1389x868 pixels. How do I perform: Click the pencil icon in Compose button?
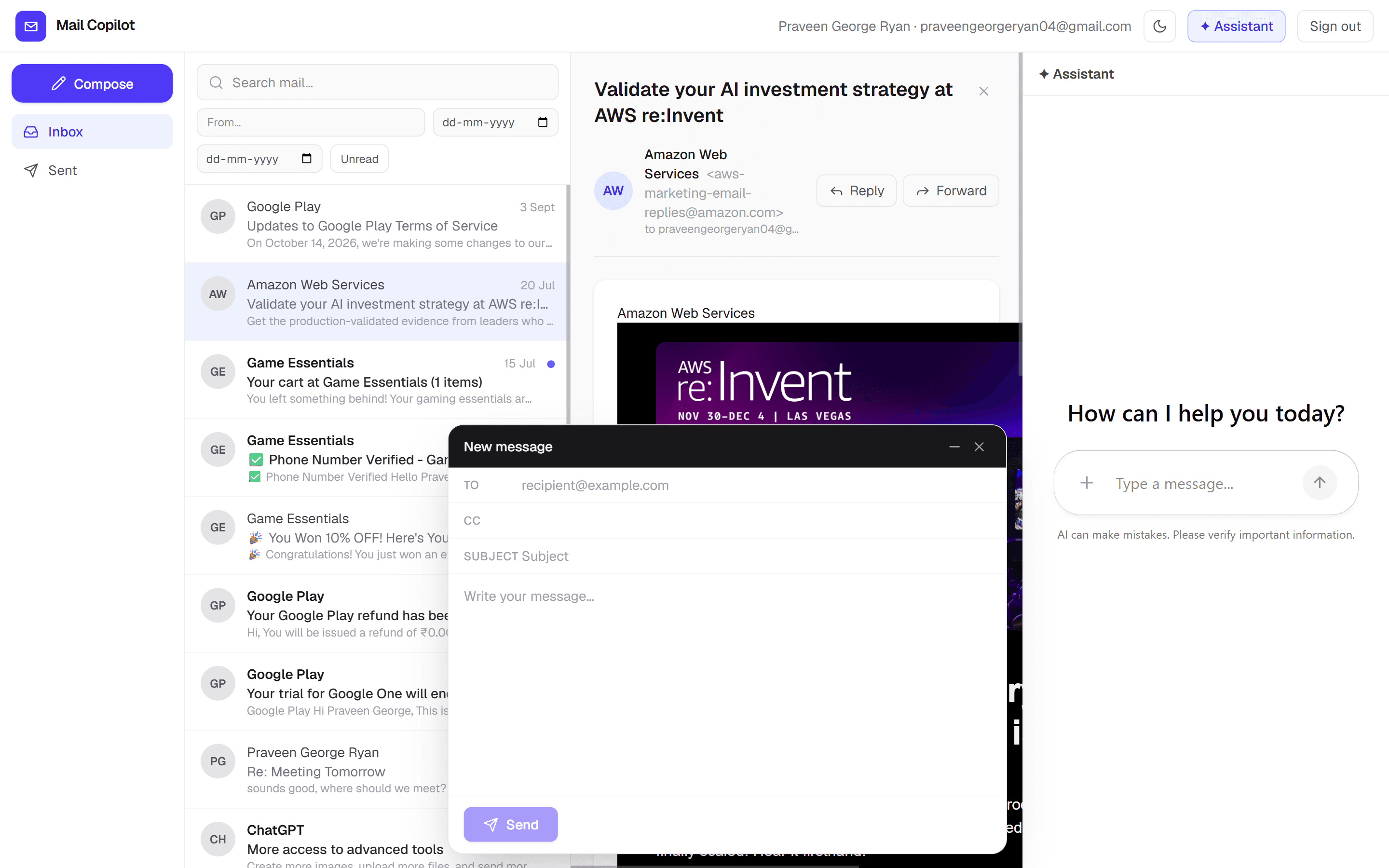tap(58, 84)
